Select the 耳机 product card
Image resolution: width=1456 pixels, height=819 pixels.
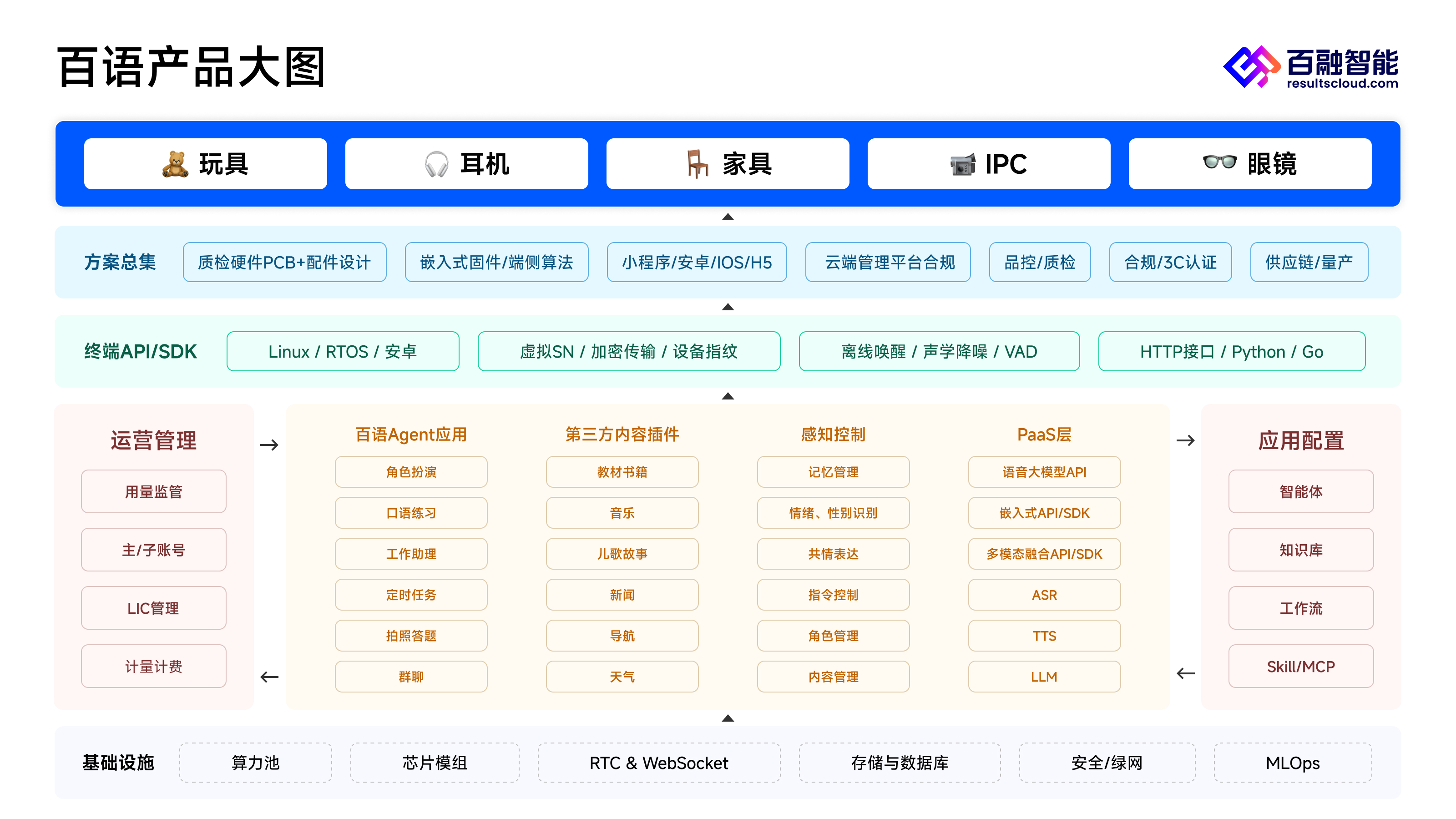pos(467,164)
